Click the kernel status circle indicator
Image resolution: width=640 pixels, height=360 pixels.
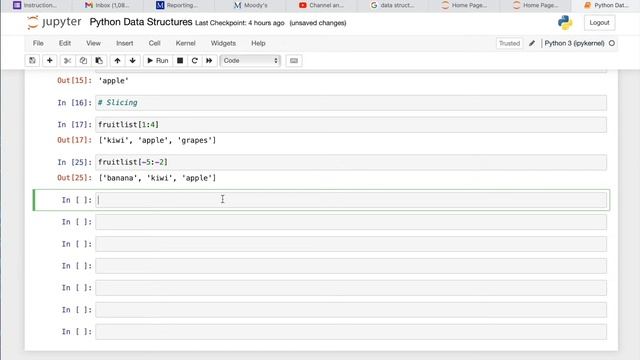[611, 43]
